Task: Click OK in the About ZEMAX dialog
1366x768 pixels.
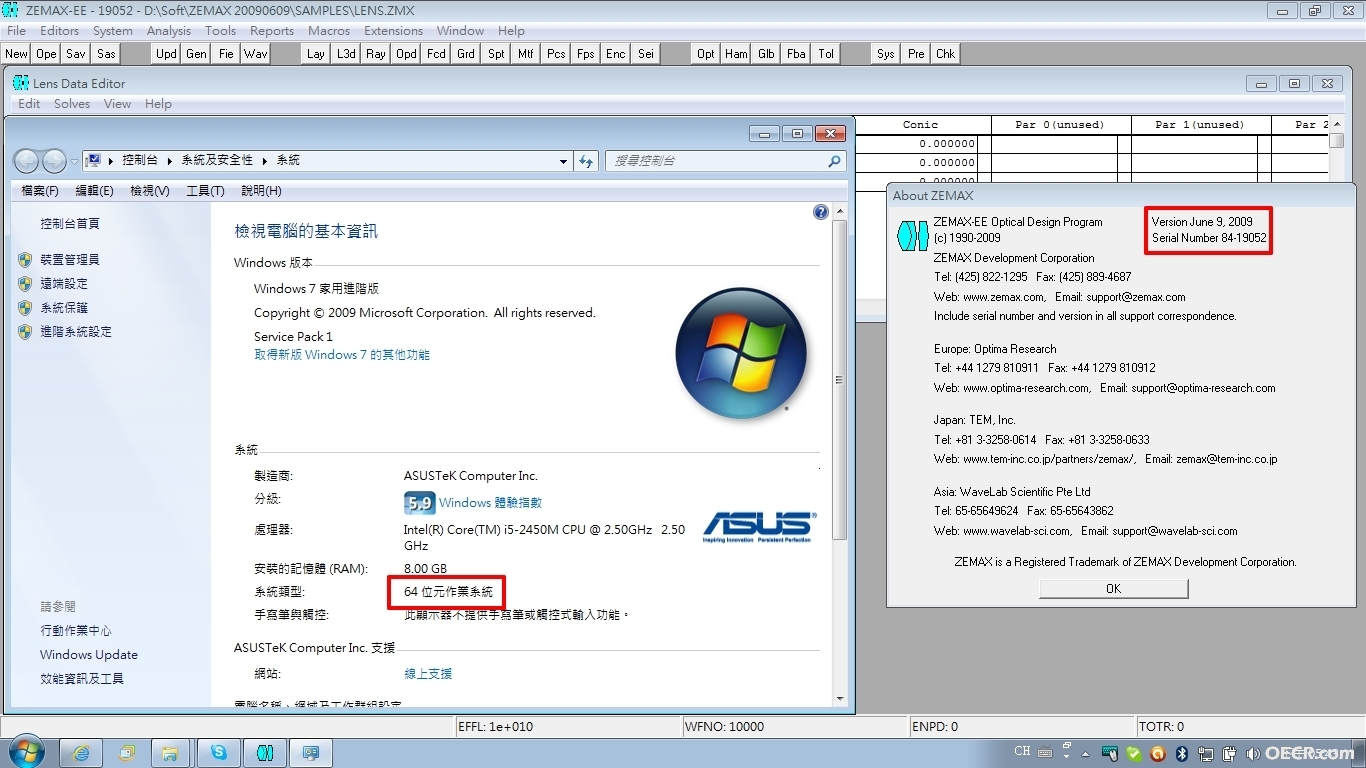Action: [1113, 589]
